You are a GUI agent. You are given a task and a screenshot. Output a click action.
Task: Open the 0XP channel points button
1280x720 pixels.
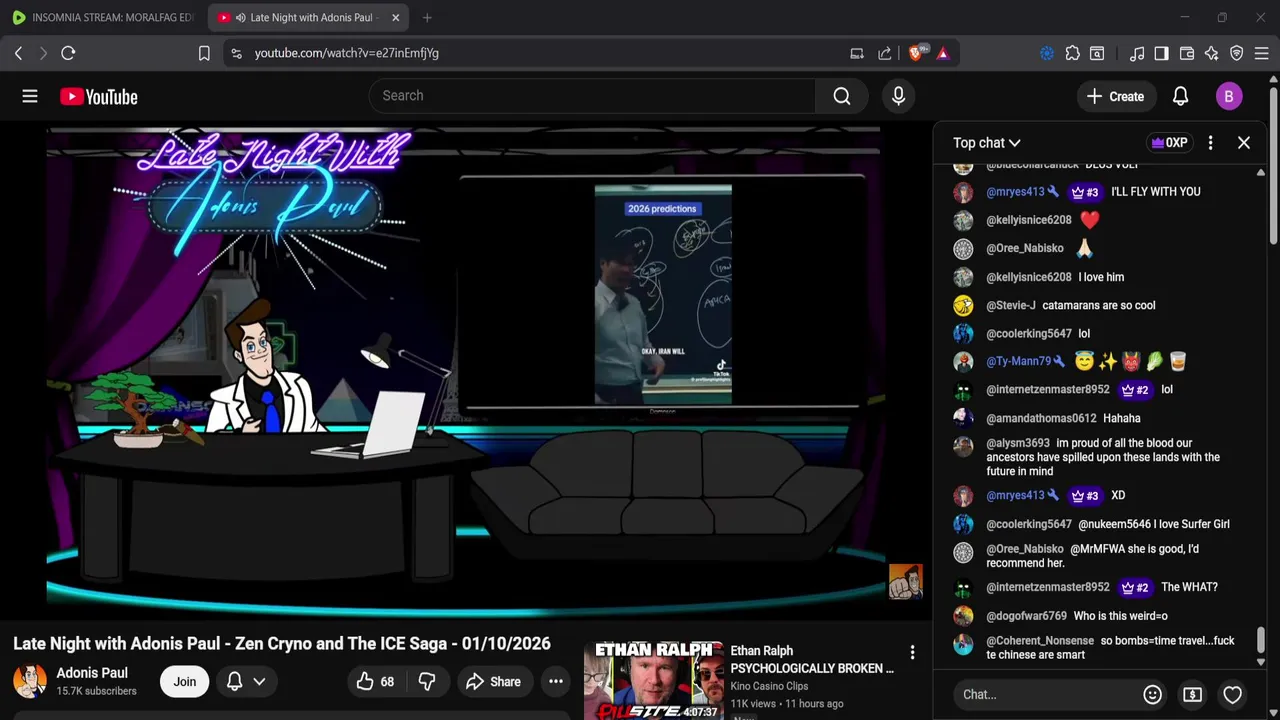pyautogui.click(x=1169, y=143)
